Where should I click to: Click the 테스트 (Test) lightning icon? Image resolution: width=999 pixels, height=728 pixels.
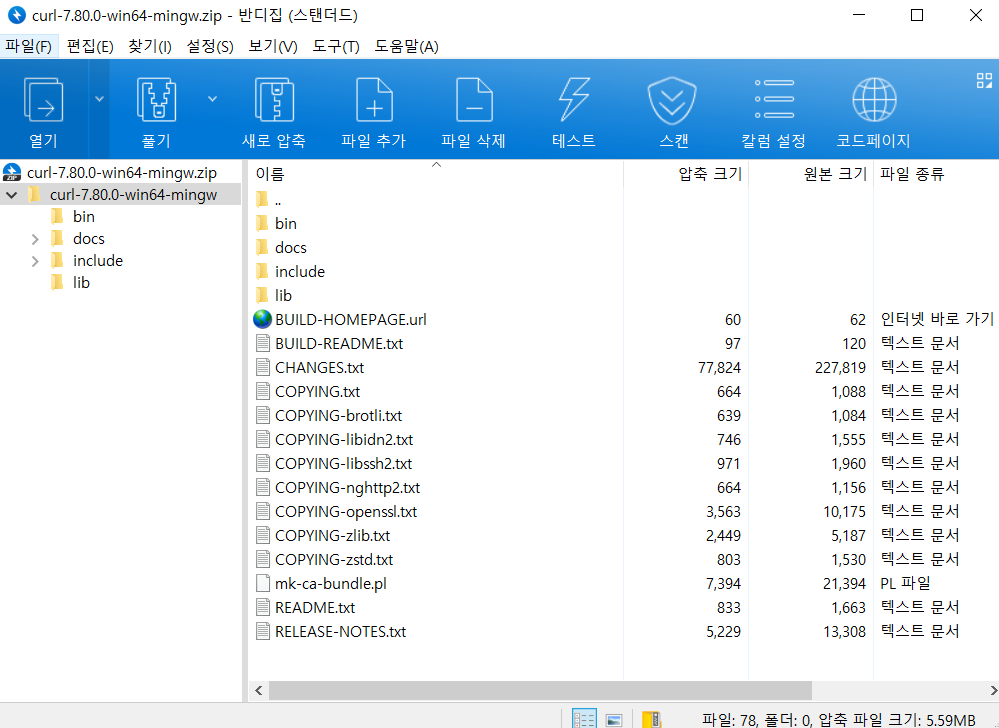coord(574,100)
